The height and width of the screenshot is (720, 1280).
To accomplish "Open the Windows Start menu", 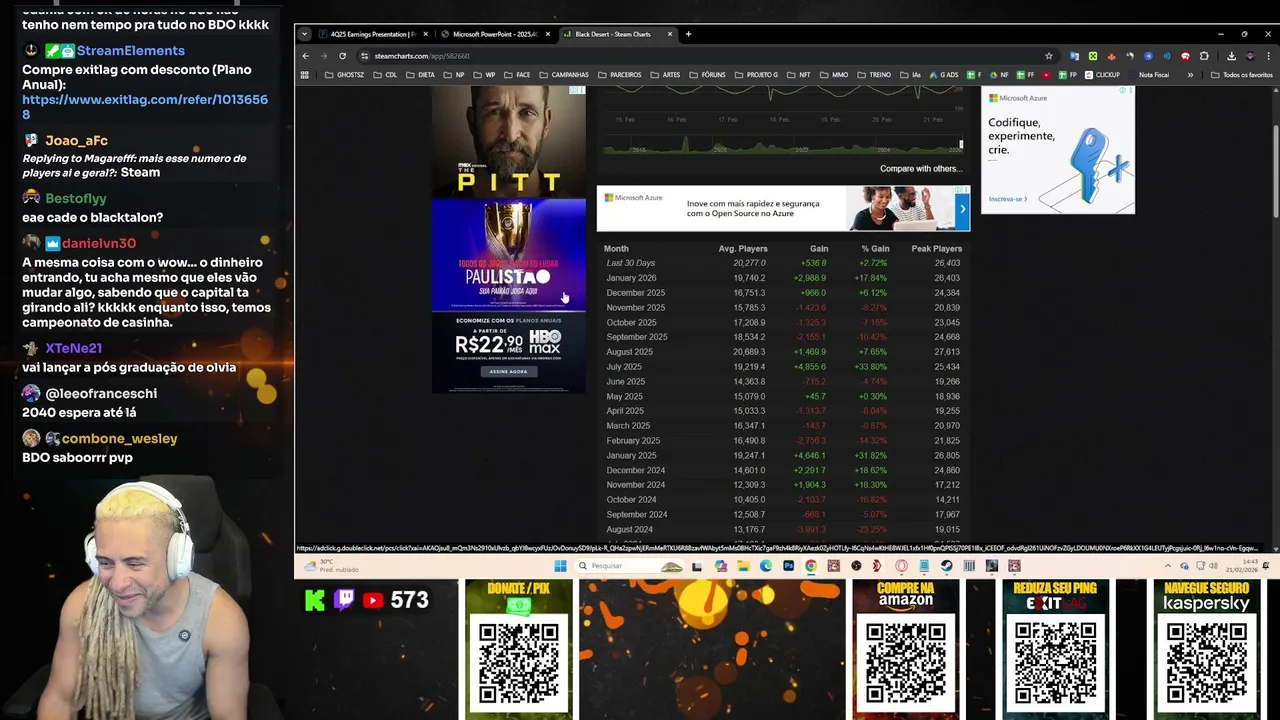I will point(560,566).
